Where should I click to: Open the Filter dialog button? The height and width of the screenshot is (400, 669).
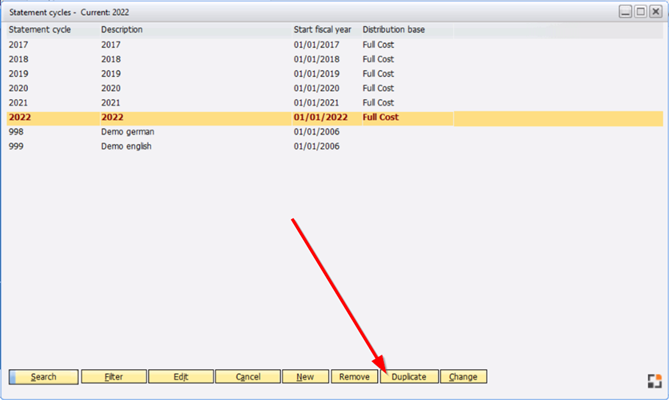[x=112, y=377]
